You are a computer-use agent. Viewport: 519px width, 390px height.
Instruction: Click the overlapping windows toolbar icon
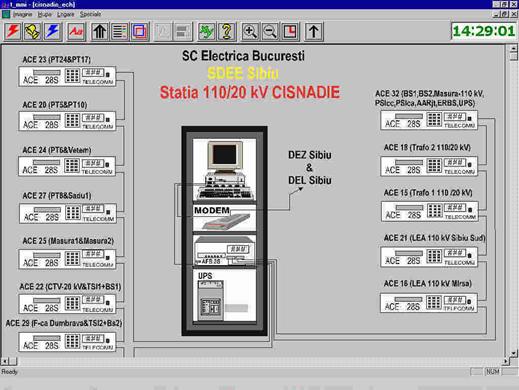click(x=139, y=32)
